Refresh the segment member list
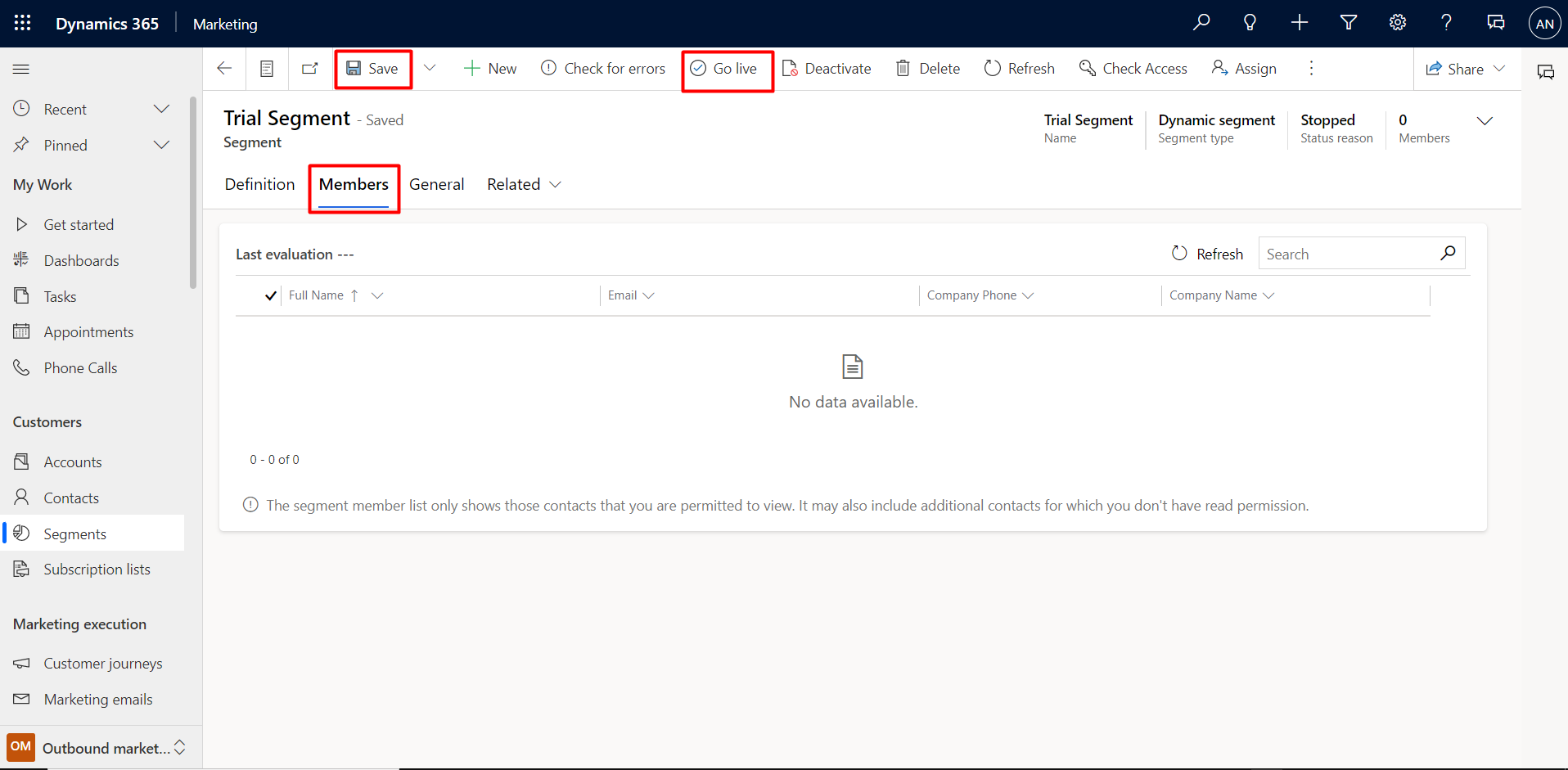This screenshot has width=1568, height=770. coord(1207,254)
